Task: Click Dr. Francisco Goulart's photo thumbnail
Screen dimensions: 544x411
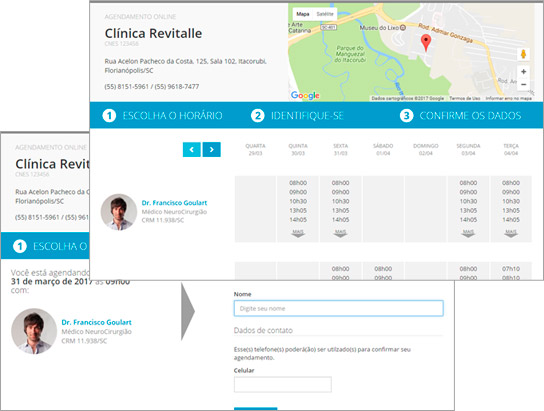Action: 119,212
